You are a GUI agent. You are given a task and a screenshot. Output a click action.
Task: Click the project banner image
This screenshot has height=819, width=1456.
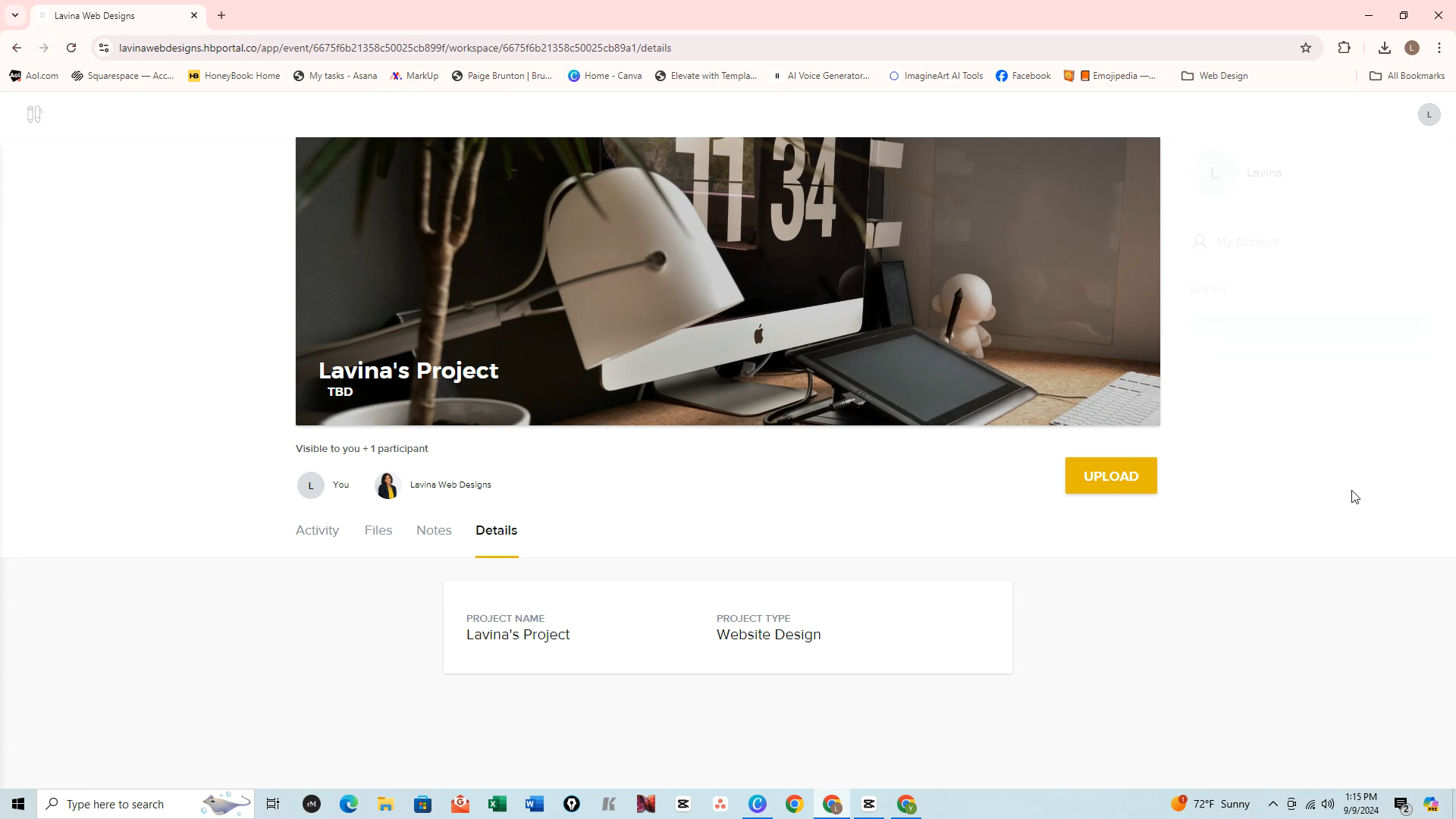click(x=728, y=281)
